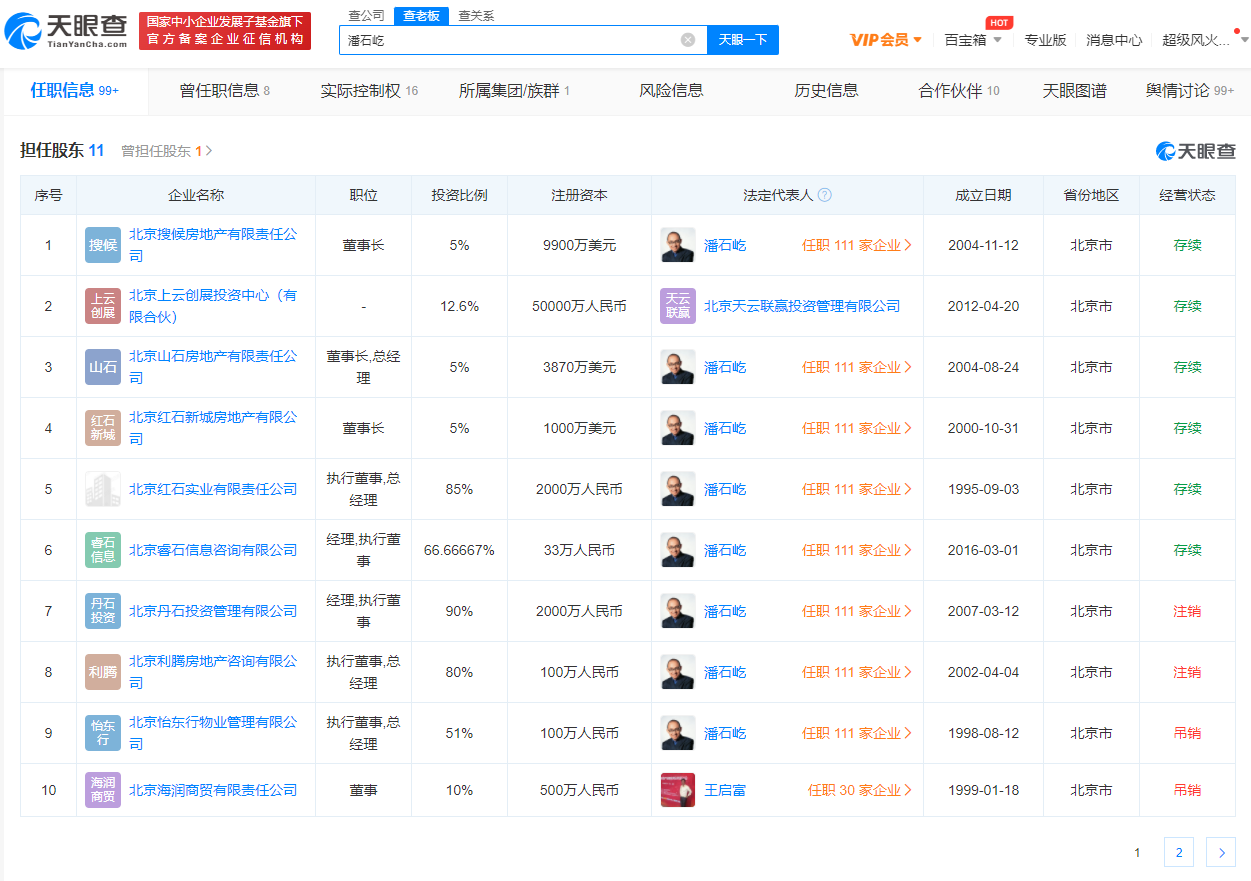
Task: Click 潘石屹's photo in the 北京红石实业 row
Action: pyautogui.click(x=678, y=489)
